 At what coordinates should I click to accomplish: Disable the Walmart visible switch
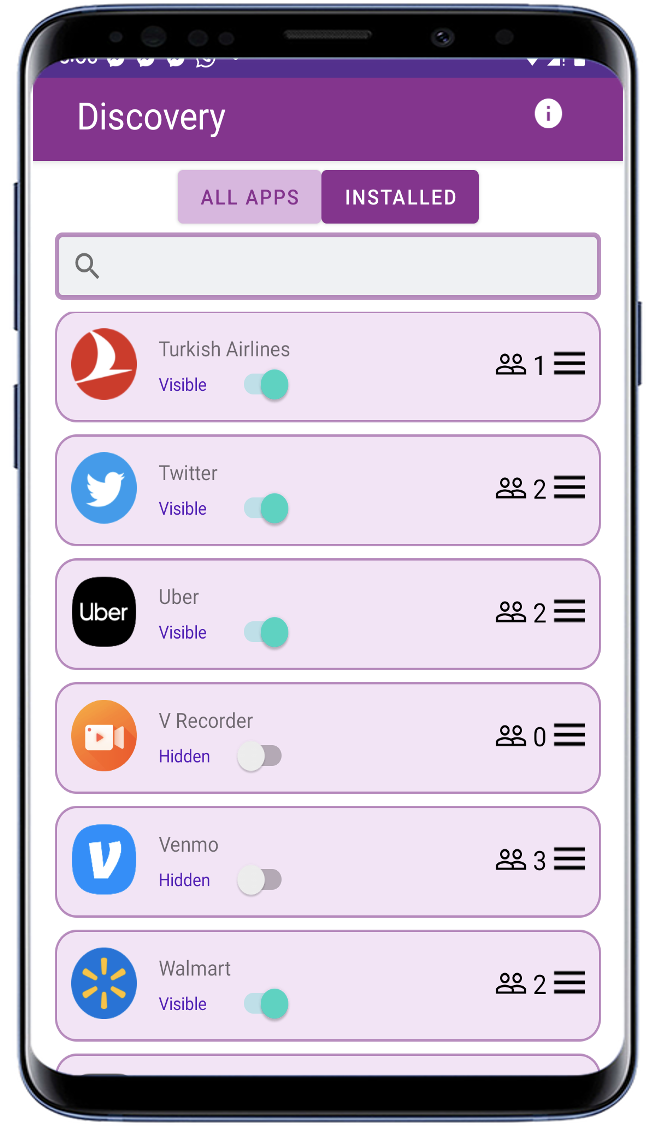pyautogui.click(x=266, y=1004)
